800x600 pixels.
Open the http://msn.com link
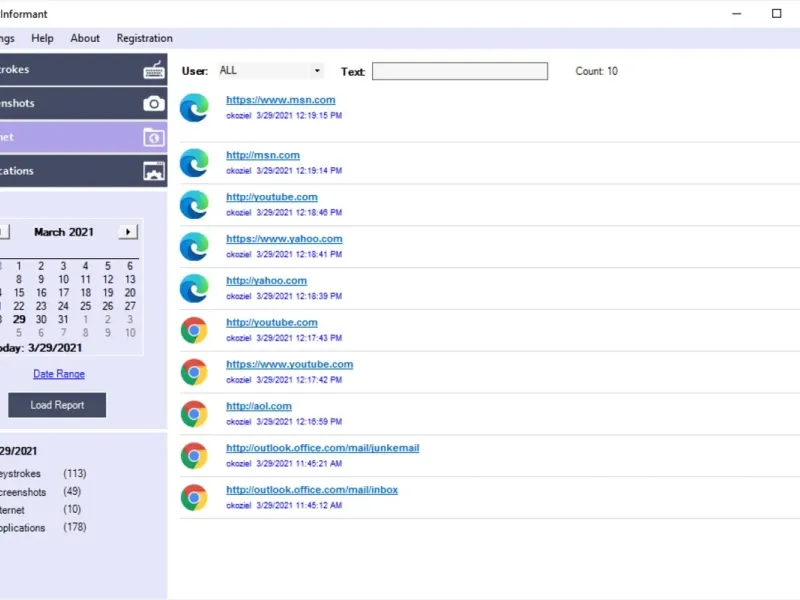tap(263, 155)
